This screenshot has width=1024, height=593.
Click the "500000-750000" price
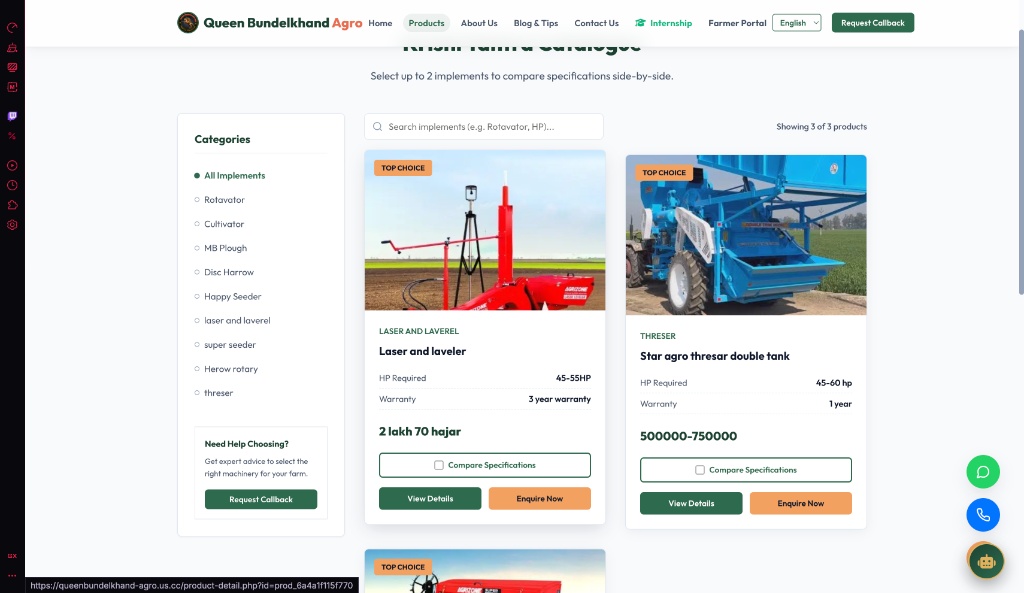[x=688, y=436]
